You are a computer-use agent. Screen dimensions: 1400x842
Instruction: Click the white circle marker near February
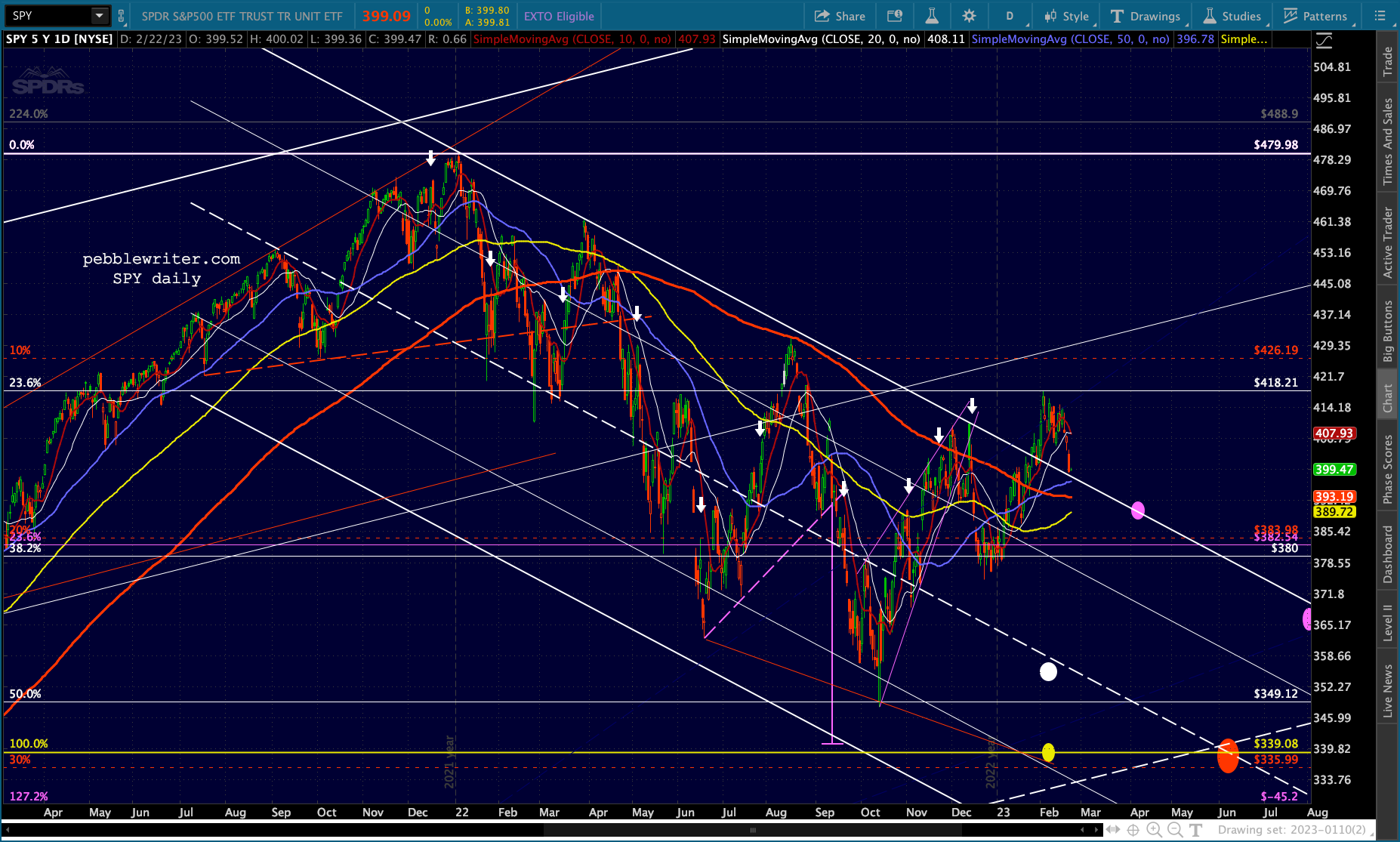[1048, 671]
